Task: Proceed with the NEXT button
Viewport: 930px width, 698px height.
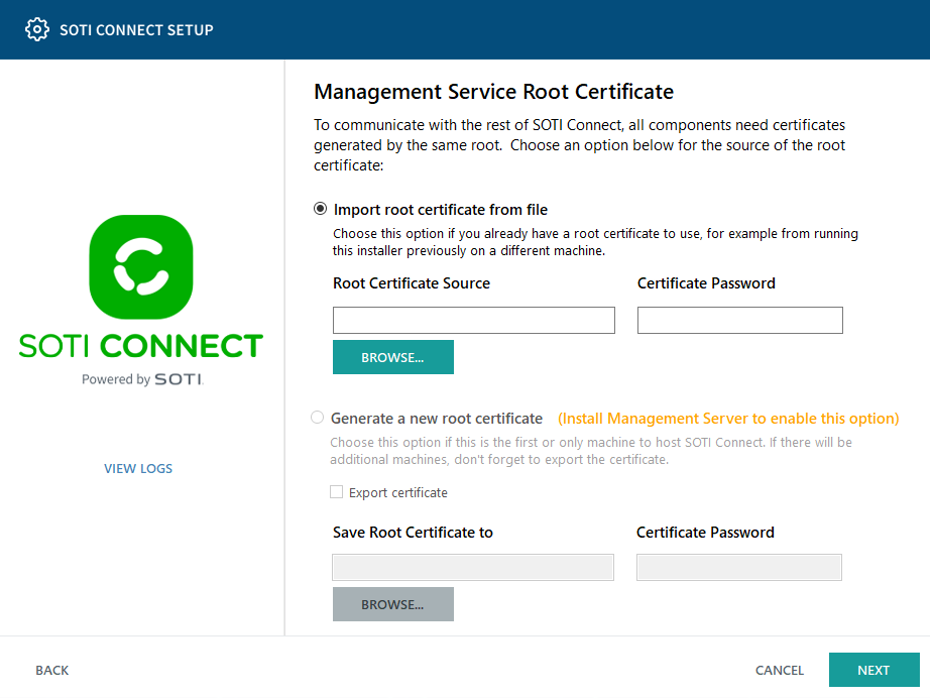Action: tap(874, 670)
